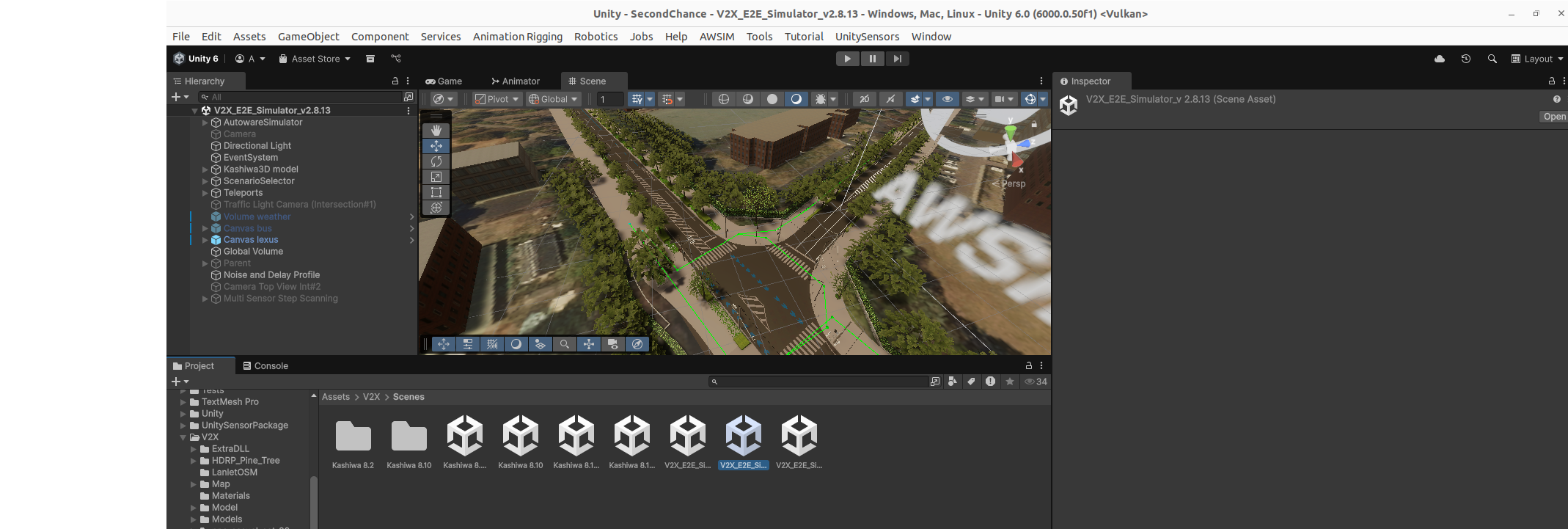Open the Layout dropdown
1568x529 pixels.
pyautogui.click(x=1536, y=59)
